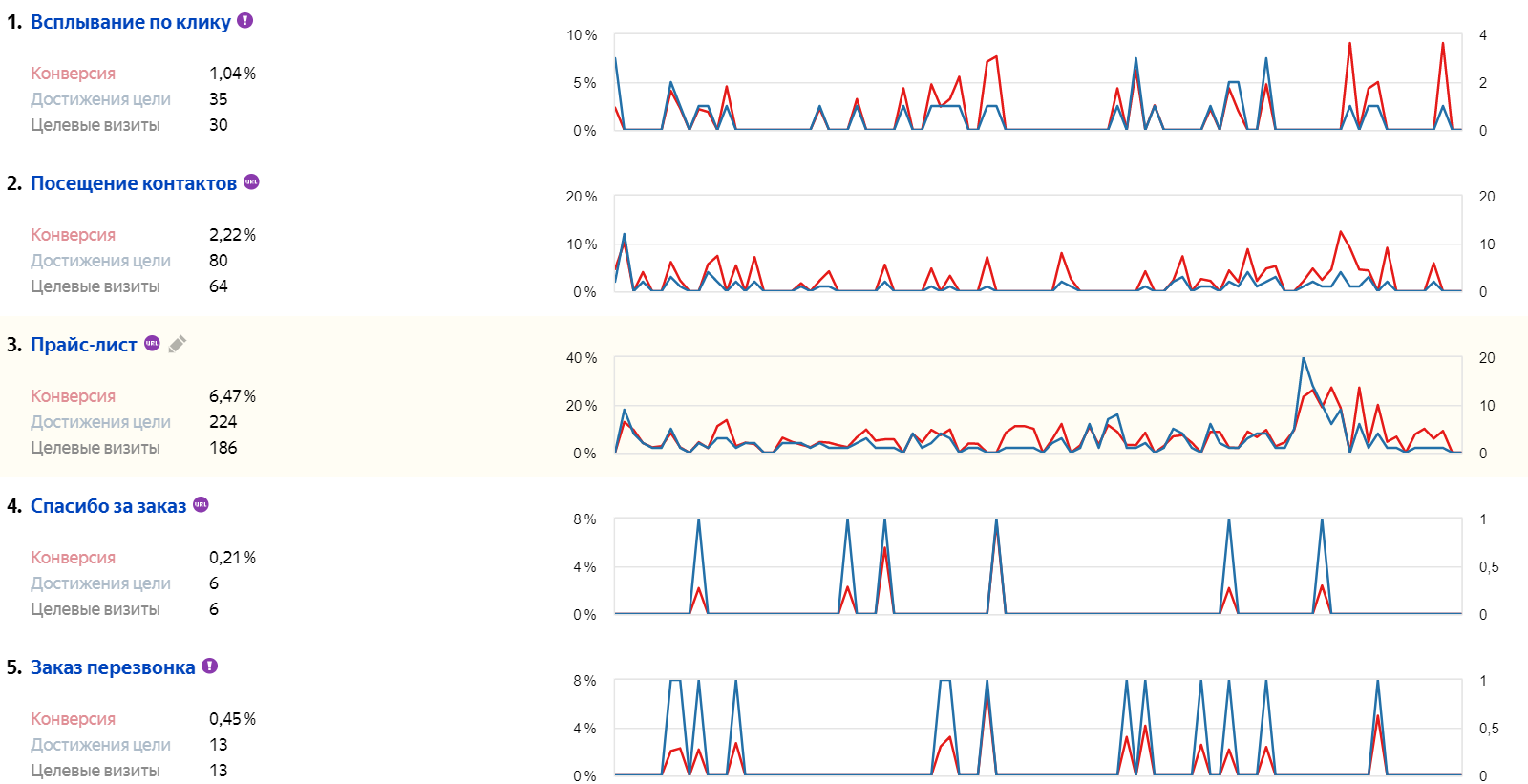
Task: Select the conversion value 1,04 %
Action: [x=233, y=74]
